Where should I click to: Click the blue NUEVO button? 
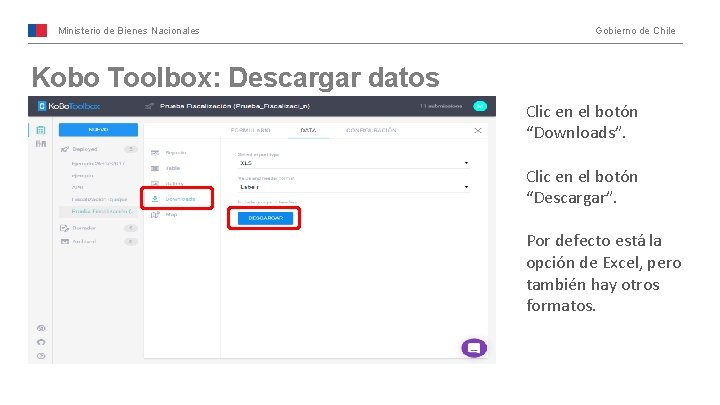point(98,130)
